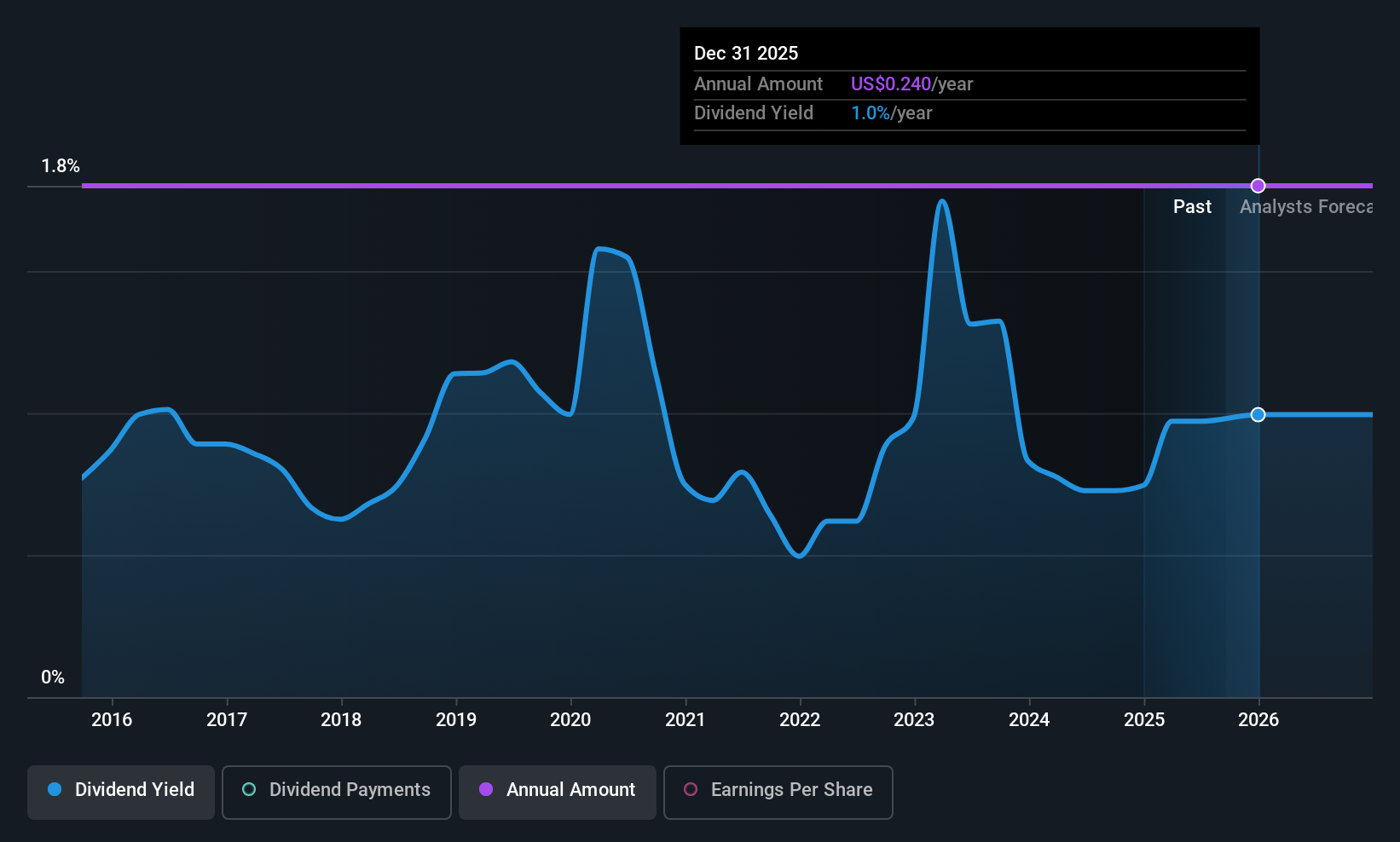Click the blue Dividend Yield legend dot
This screenshot has height=842, width=1400.
55,789
